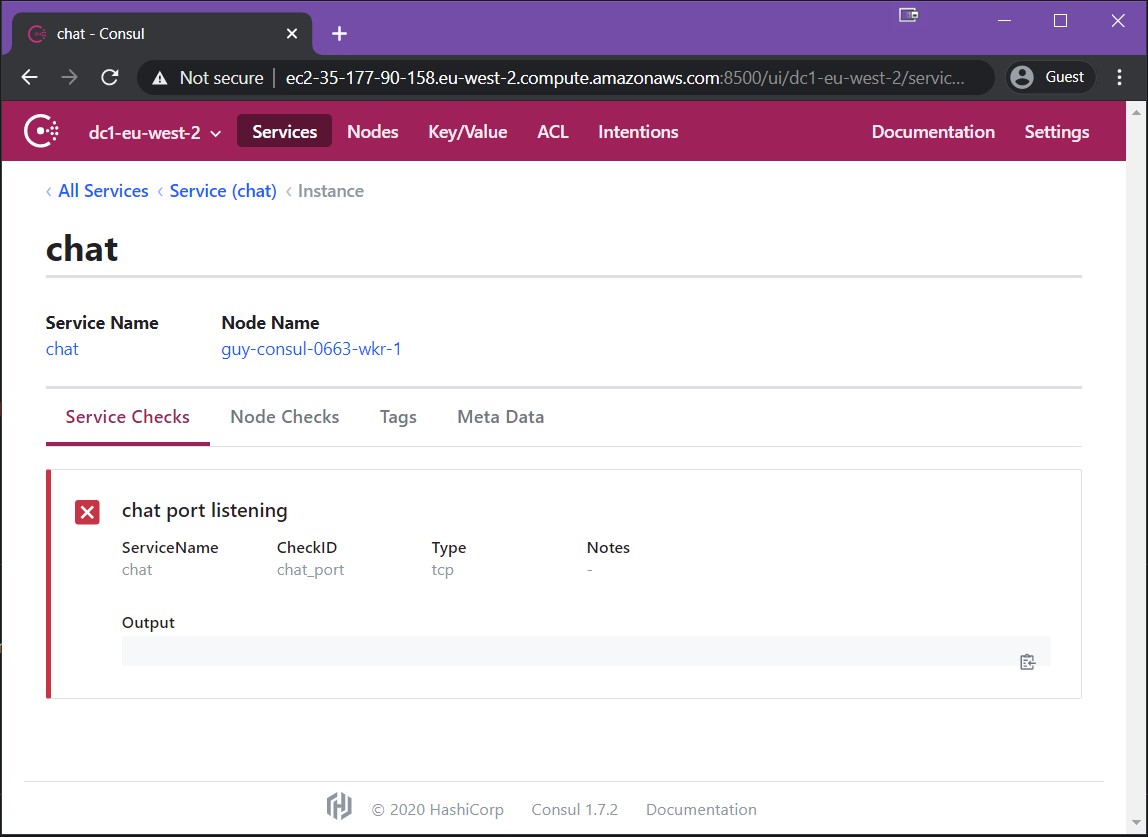
Task: Click the red critical status icon
Action: tap(87, 512)
